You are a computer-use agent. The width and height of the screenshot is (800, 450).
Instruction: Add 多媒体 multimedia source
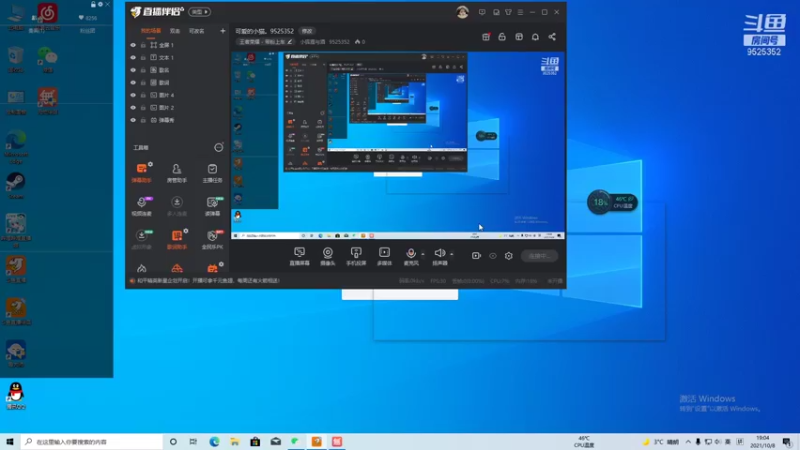pyautogui.click(x=384, y=256)
